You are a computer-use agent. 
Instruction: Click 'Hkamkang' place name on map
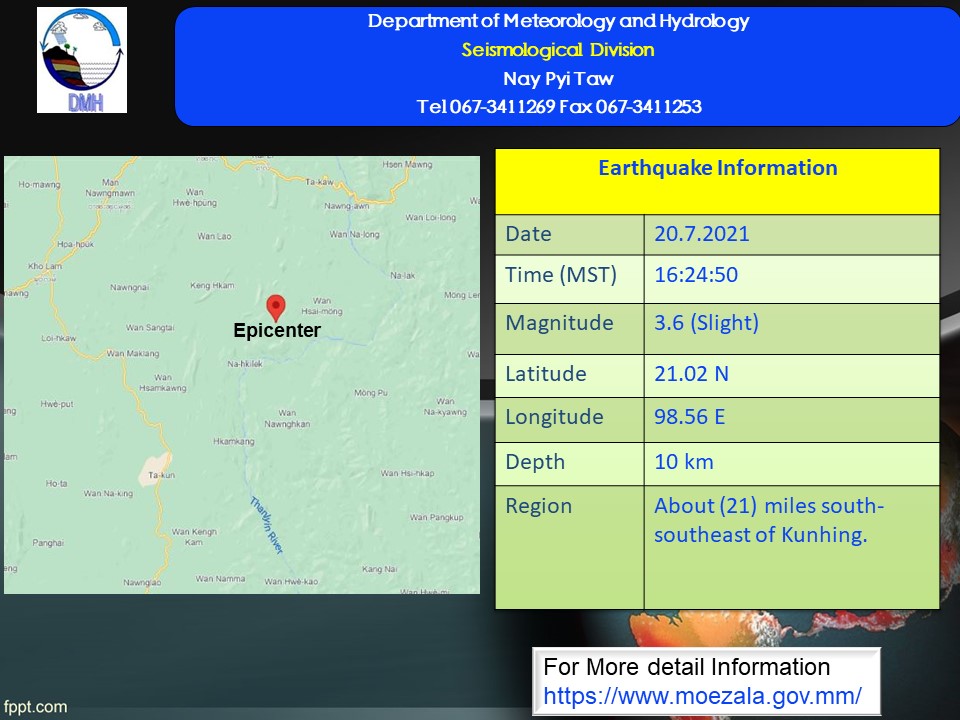[x=234, y=441]
